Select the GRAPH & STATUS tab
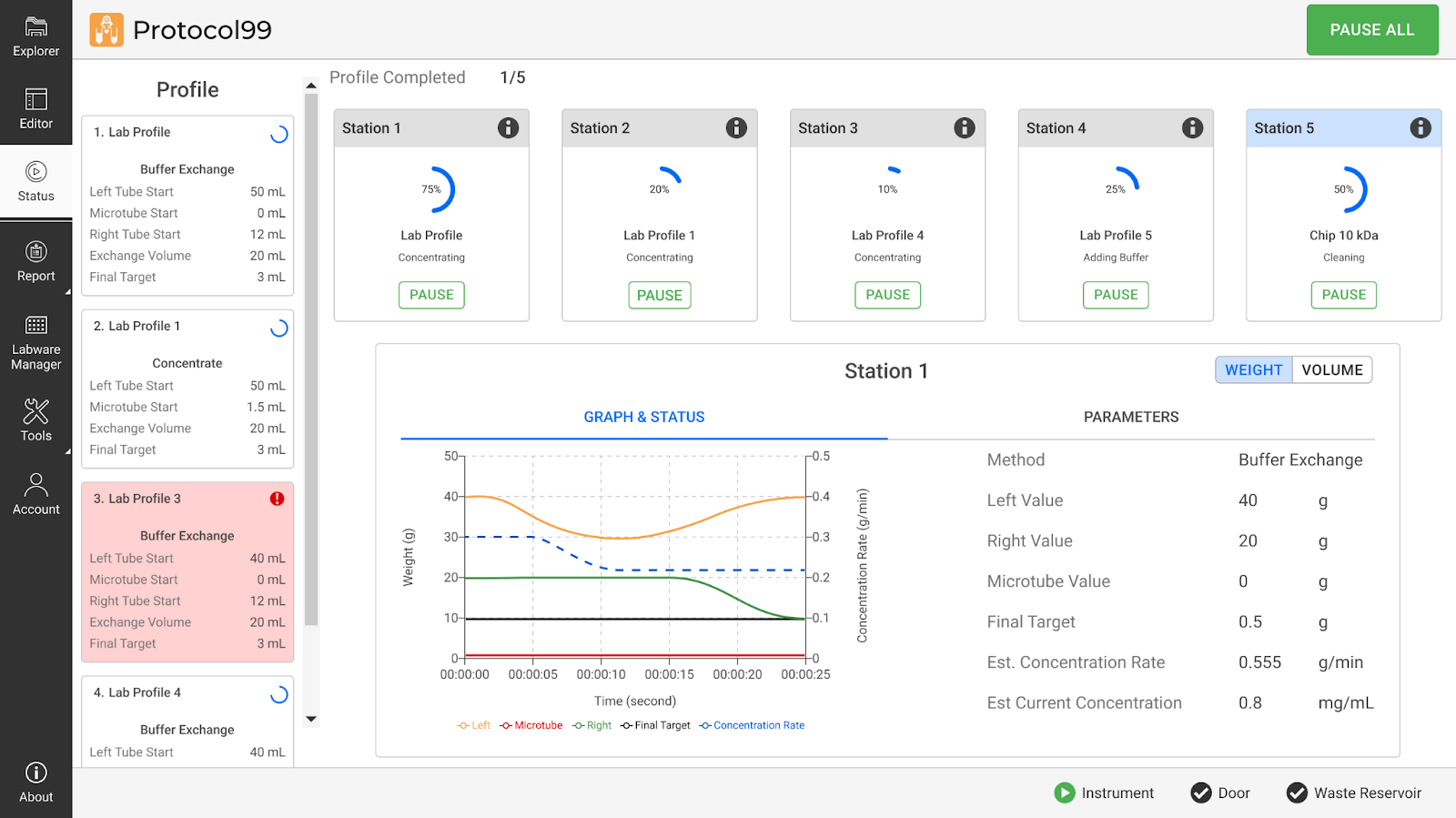Screen dimensions: 1456x818 click(x=643, y=417)
